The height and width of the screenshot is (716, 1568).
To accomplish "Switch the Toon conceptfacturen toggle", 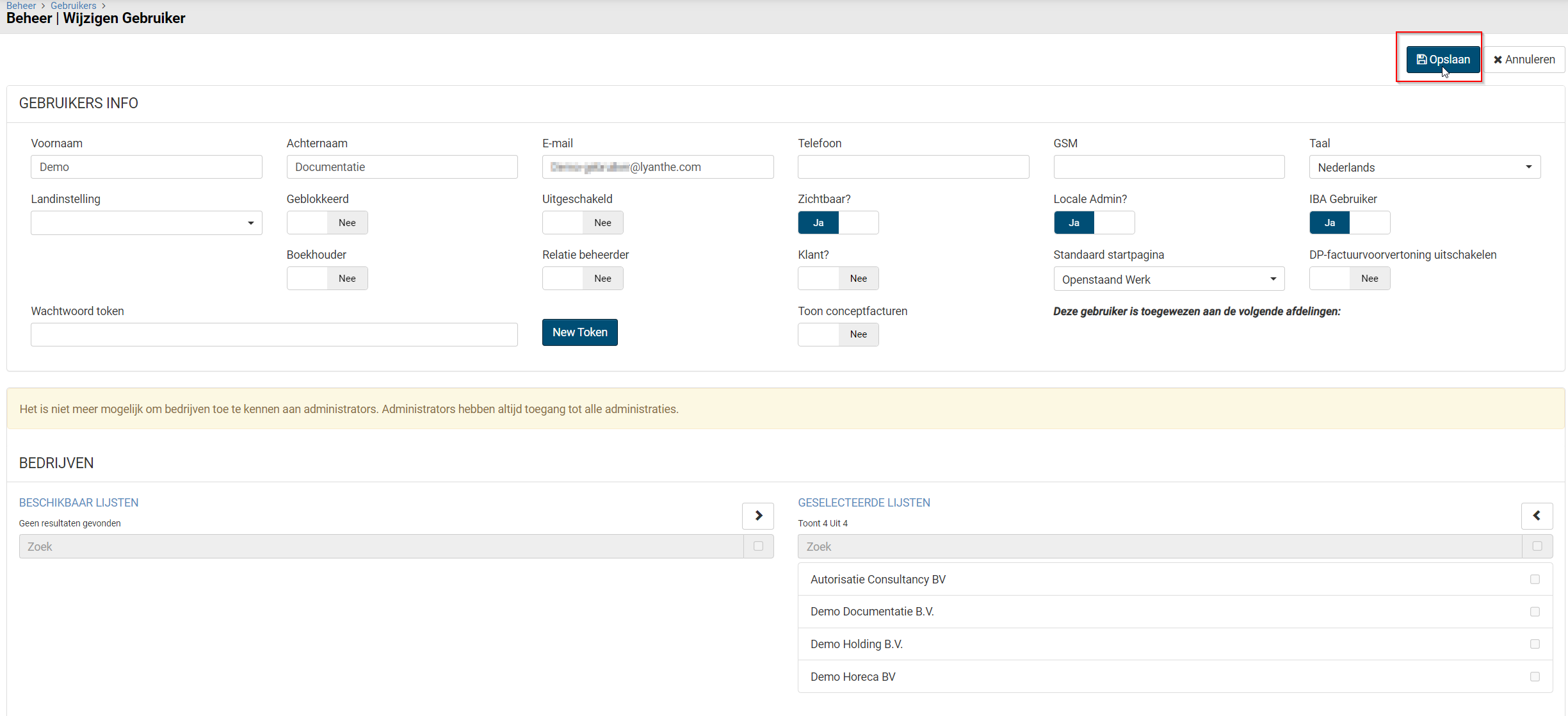I will pos(837,334).
